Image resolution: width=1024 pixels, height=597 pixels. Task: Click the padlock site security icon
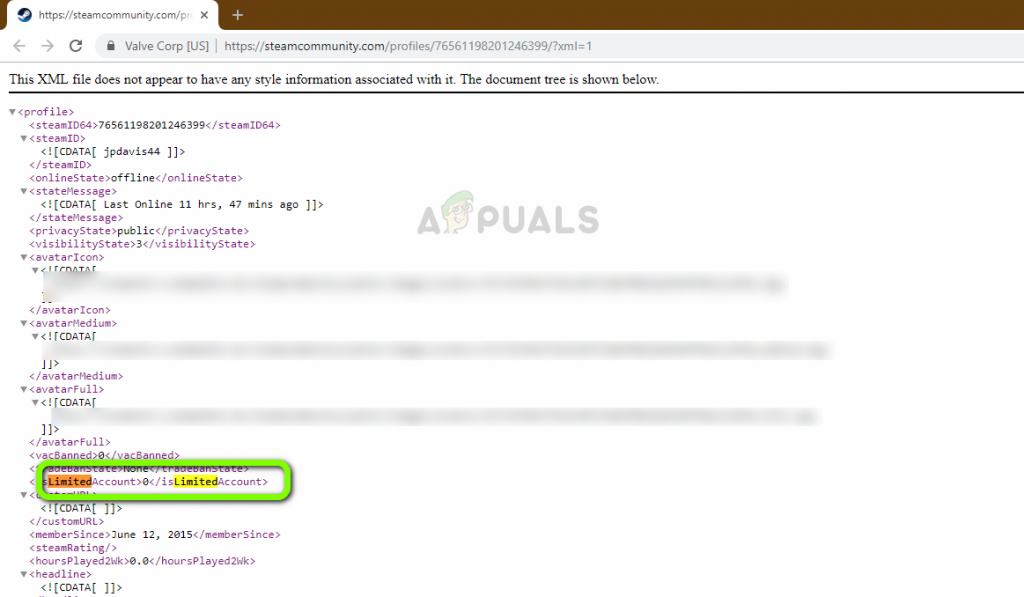[x=111, y=46]
